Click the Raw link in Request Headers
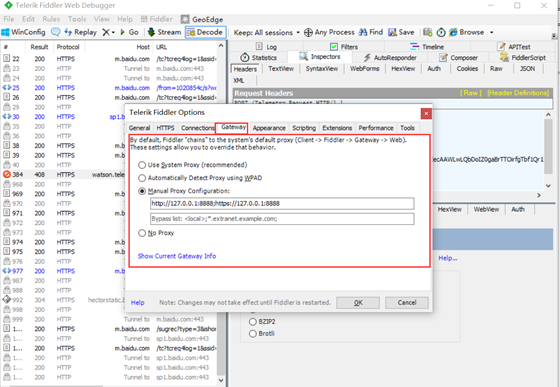The image size is (560, 387). [x=470, y=93]
